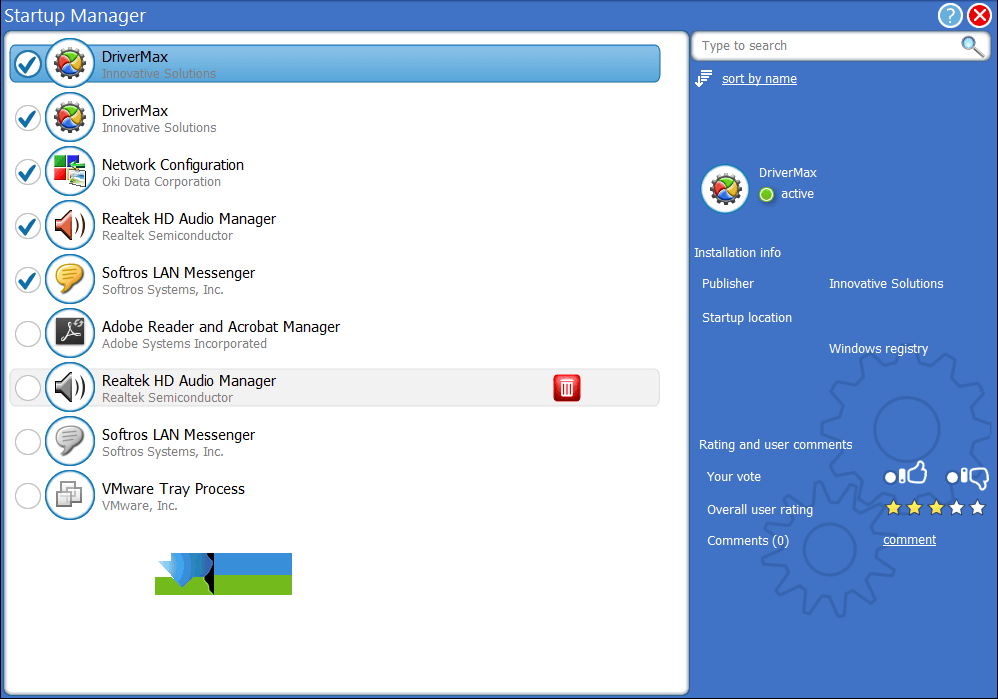Uncheck the highlighted DriverMax startup entry
Screen dimensions: 998x699
28,64
